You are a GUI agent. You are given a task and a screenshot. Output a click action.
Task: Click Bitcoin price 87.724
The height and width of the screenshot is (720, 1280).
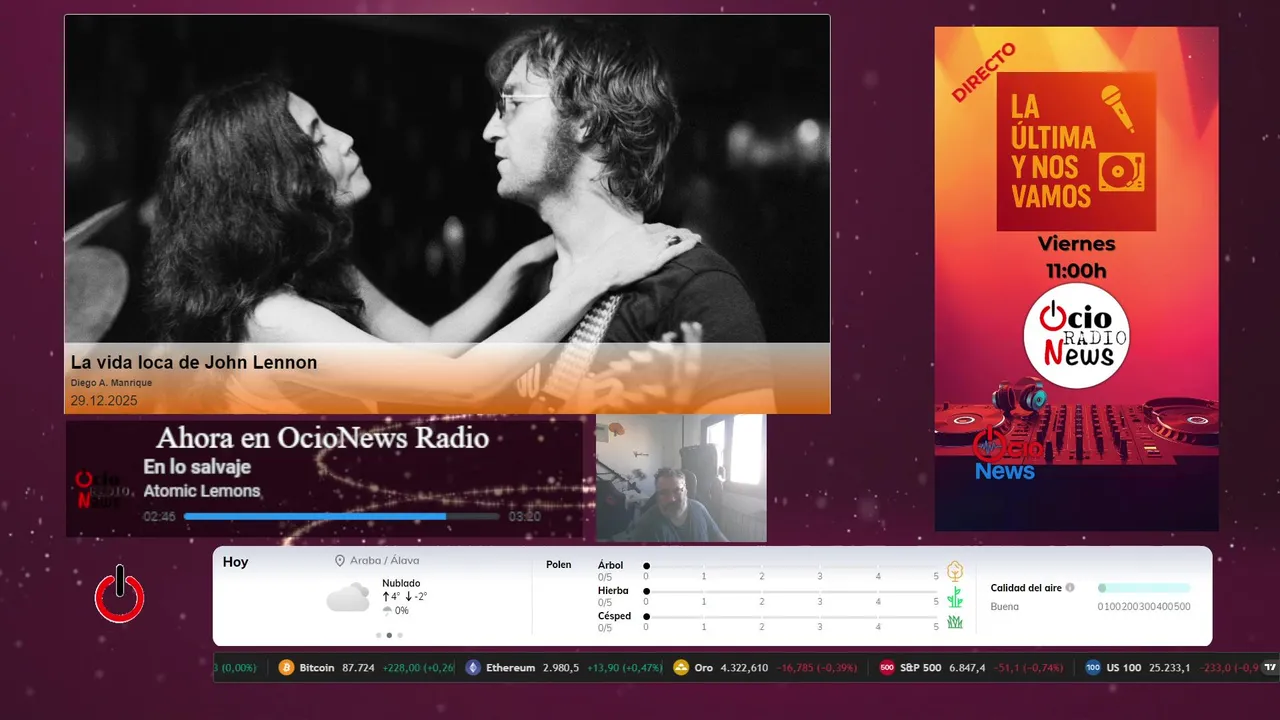tap(358, 668)
